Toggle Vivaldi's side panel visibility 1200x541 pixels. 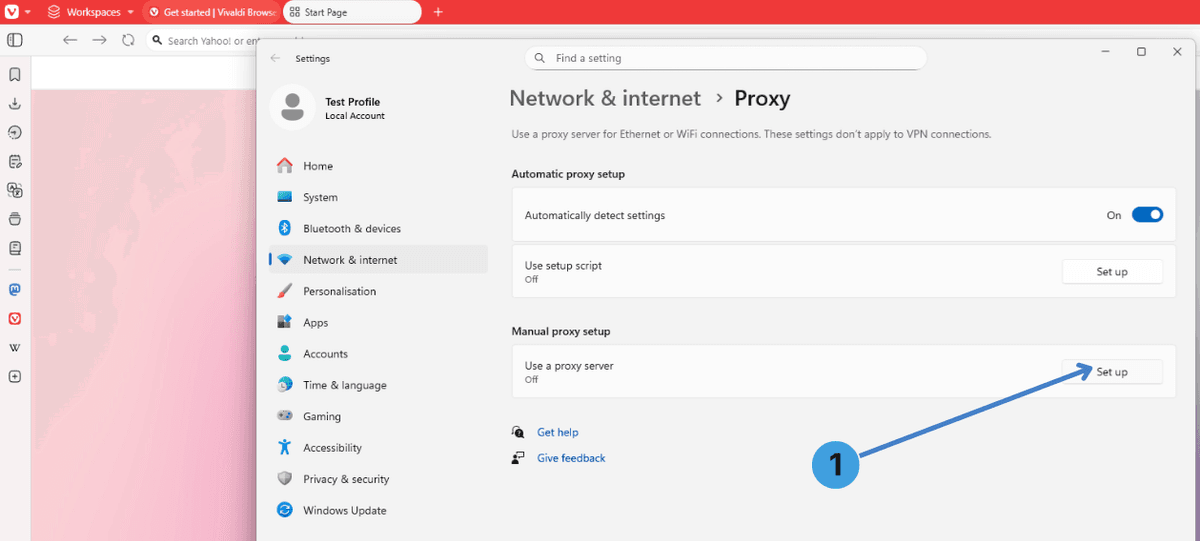(15, 40)
